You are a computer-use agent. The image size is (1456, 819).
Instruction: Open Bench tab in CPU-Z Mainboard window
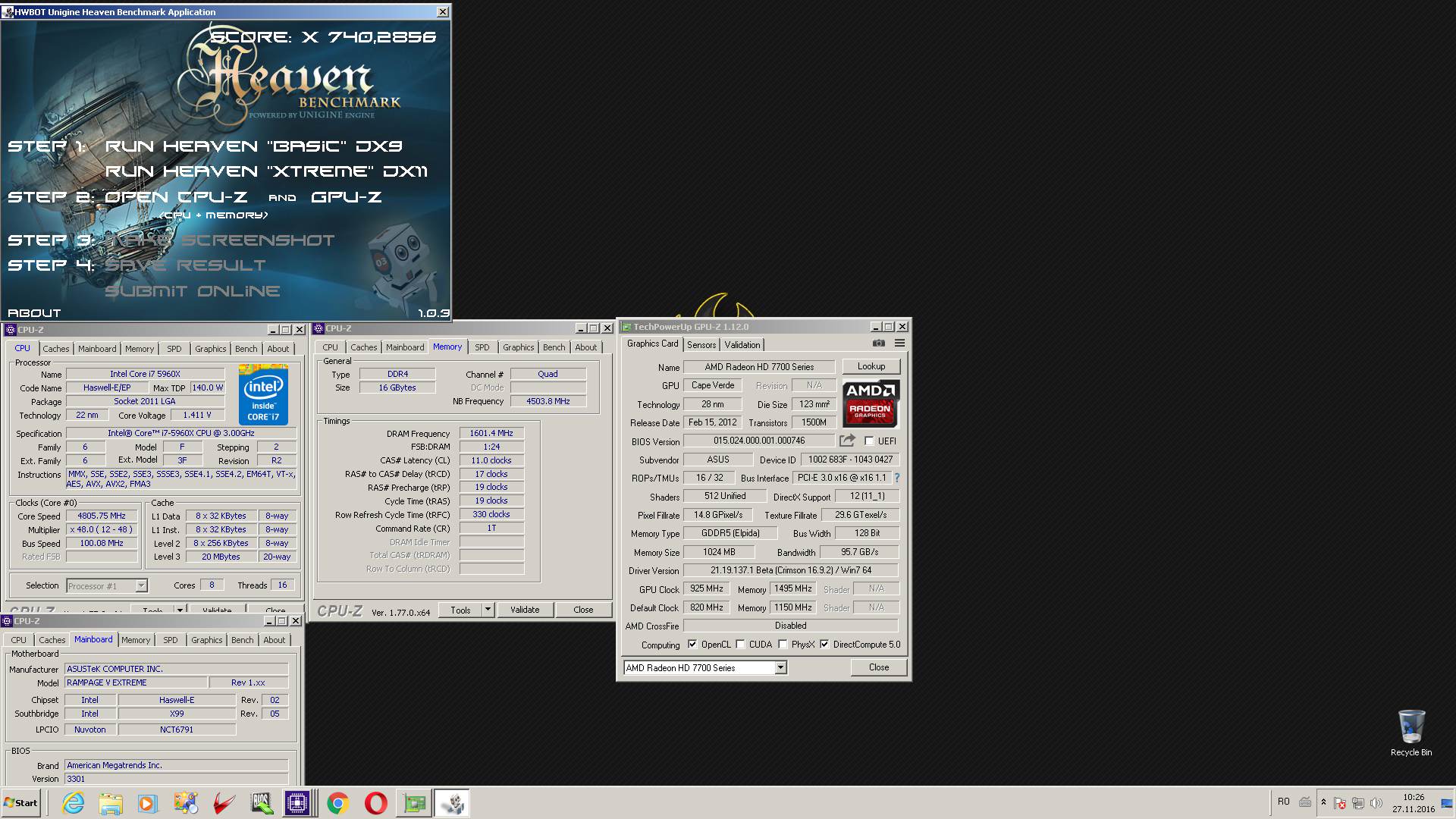243,640
